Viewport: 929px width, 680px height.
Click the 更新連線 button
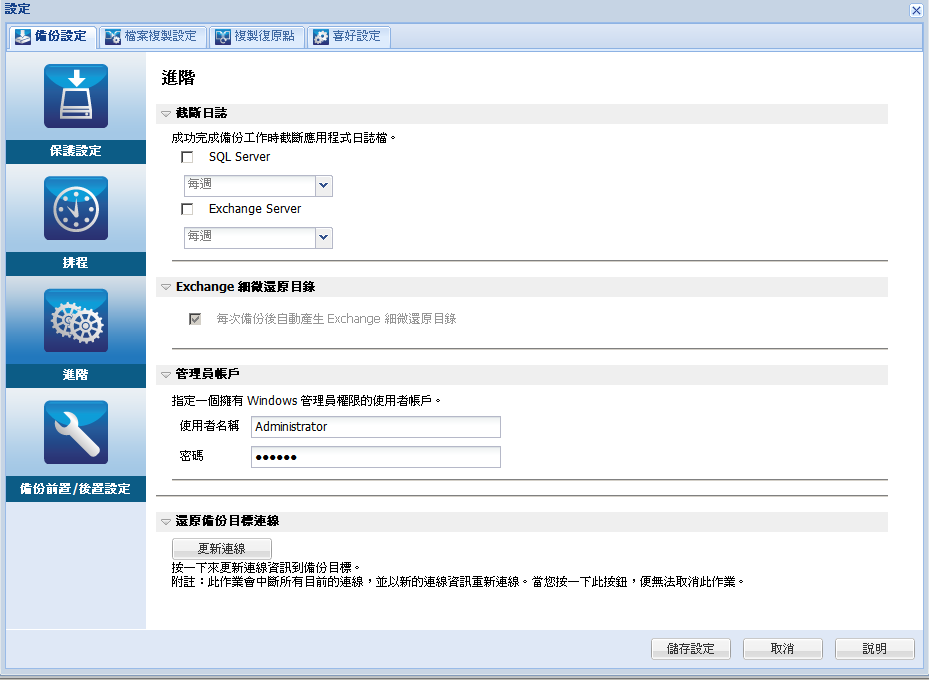[x=221, y=548]
